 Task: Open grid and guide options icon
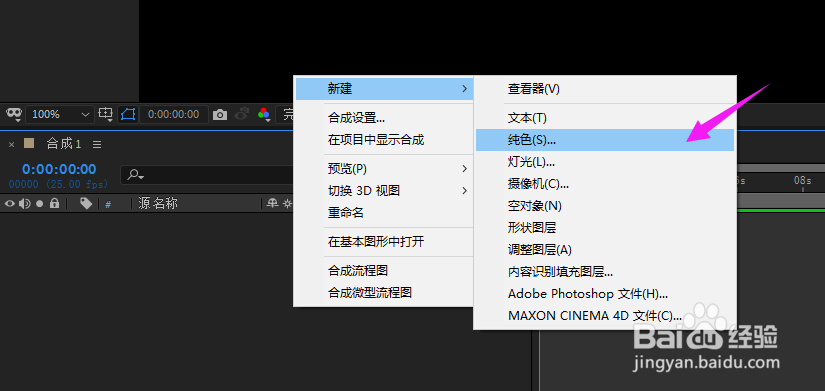click(106, 114)
